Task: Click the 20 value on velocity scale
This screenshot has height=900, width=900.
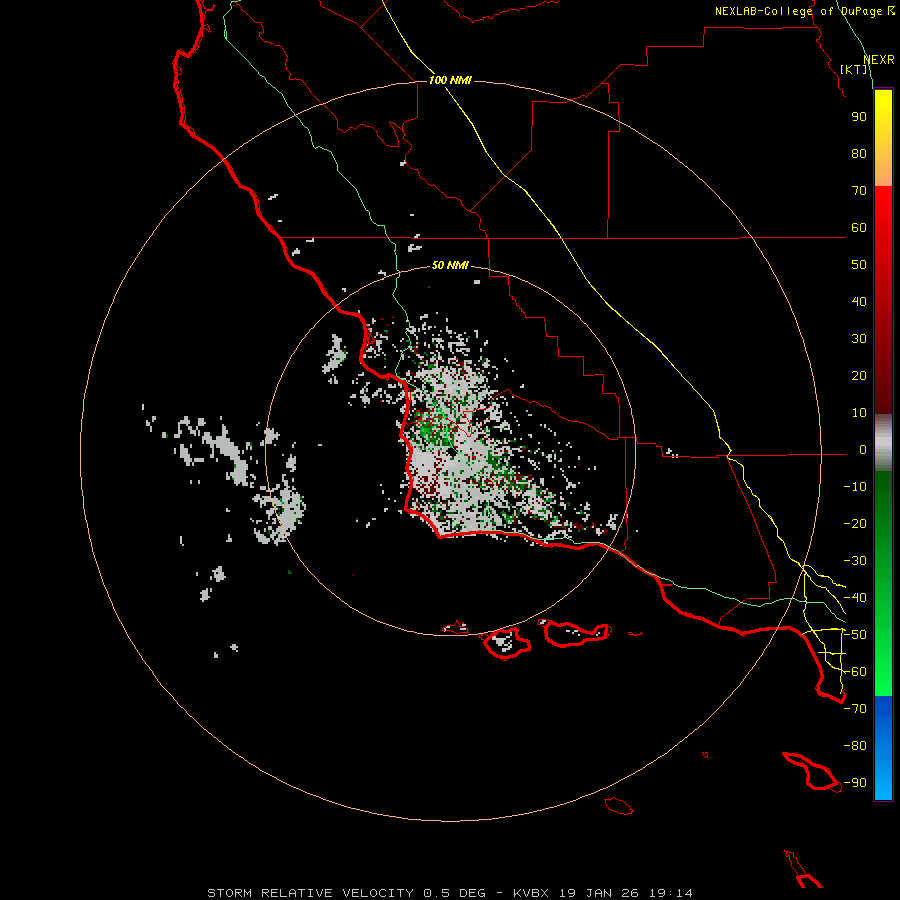Action: coord(859,375)
